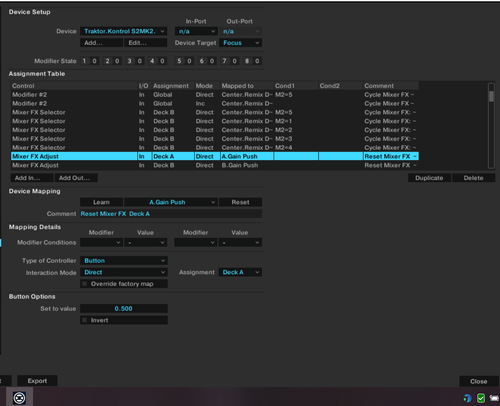Click the Modifier State 7 value

235,61
